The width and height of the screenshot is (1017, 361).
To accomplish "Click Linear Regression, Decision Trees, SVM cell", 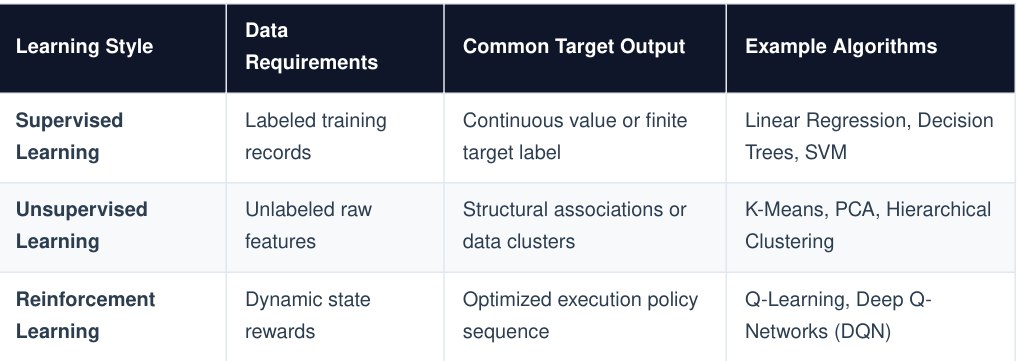I will tap(871, 137).
